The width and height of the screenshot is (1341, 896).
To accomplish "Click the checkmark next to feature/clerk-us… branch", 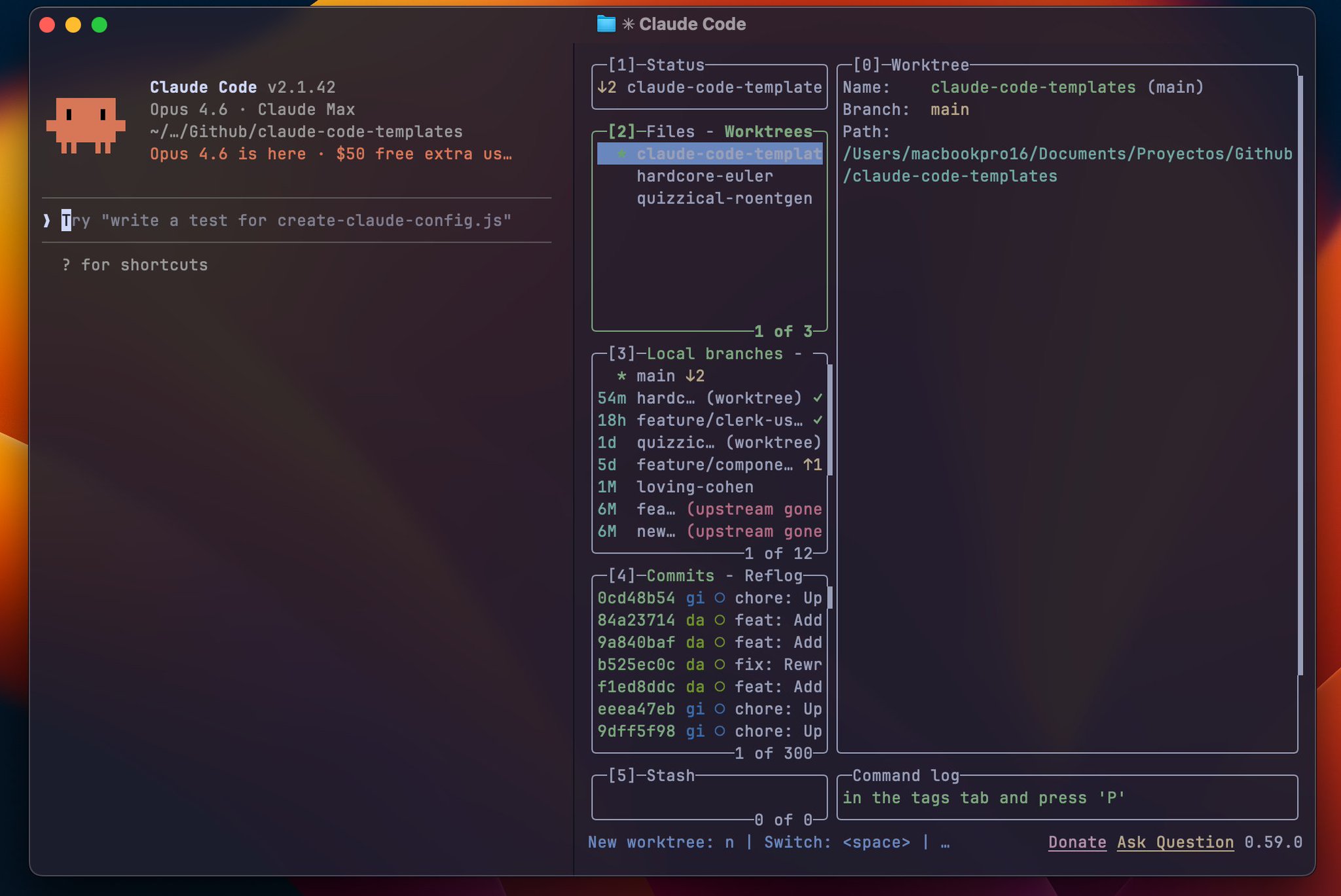I will pyautogui.click(x=817, y=420).
